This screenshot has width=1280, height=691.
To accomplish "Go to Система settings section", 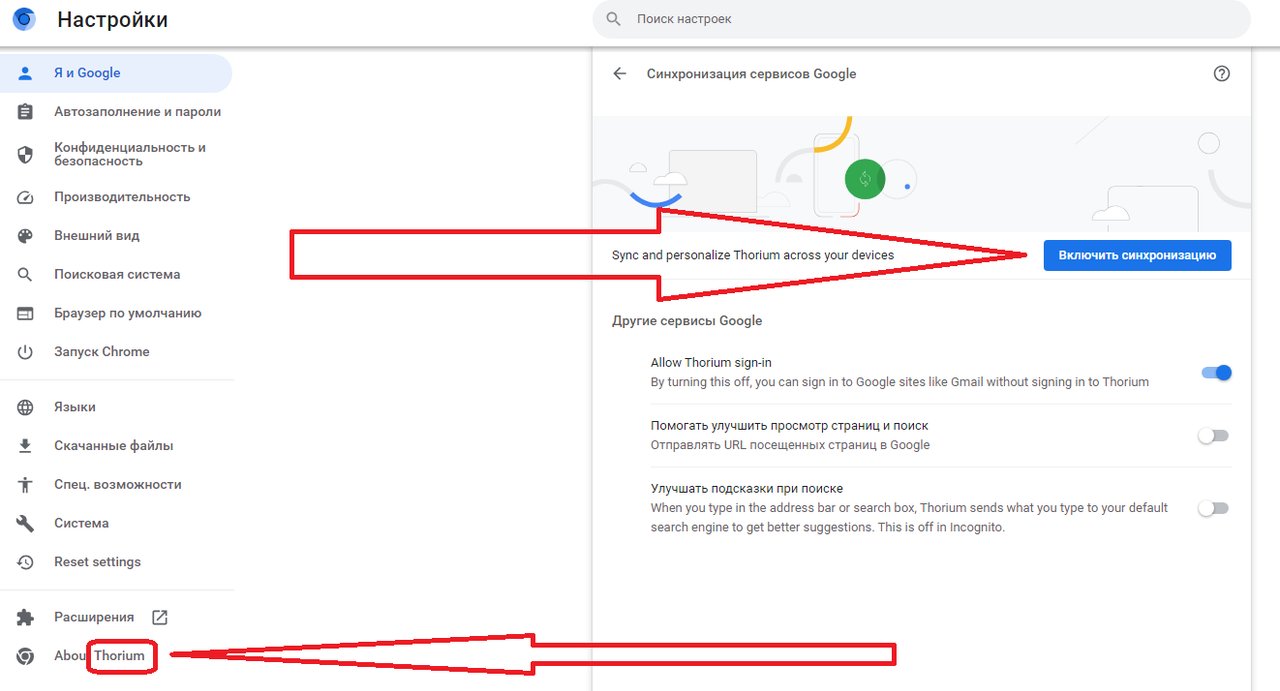I will pyautogui.click(x=116, y=523).
